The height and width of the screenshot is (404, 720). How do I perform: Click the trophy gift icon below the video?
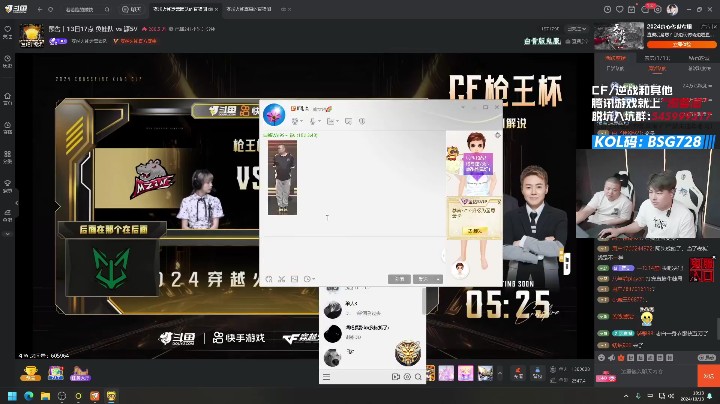(x=30, y=373)
